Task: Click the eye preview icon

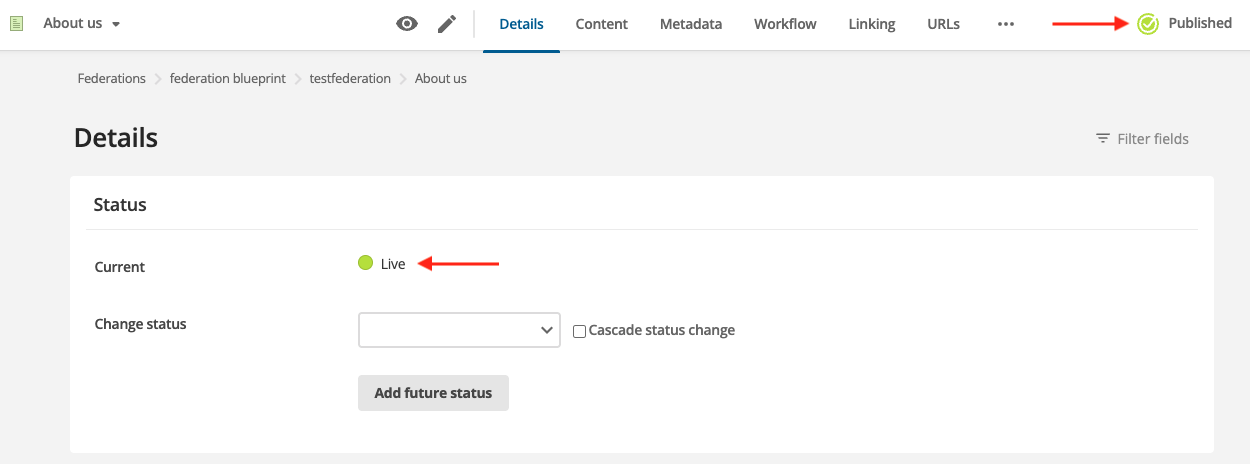Action: (407, 24)
